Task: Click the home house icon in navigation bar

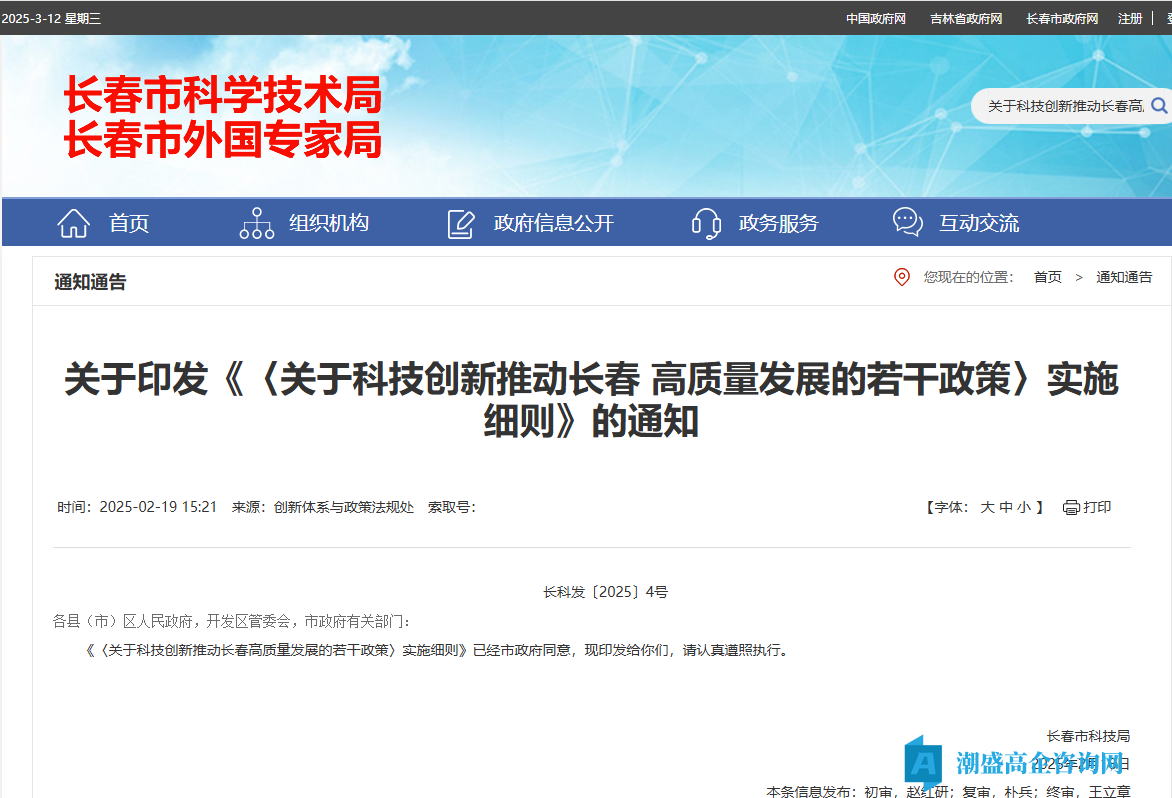Action: point(74,223)
